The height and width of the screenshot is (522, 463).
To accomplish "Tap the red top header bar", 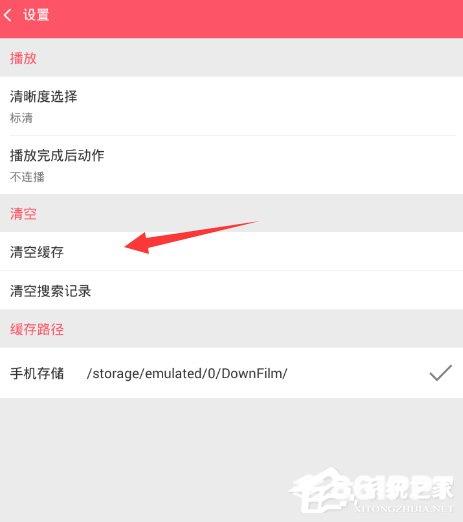I will (231, 19).
